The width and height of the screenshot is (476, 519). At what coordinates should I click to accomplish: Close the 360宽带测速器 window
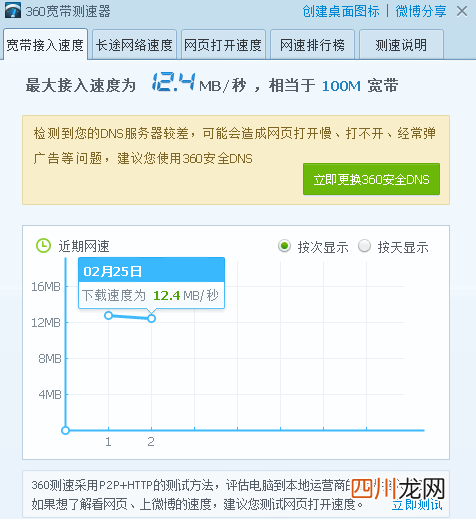(x=462, y=11)
